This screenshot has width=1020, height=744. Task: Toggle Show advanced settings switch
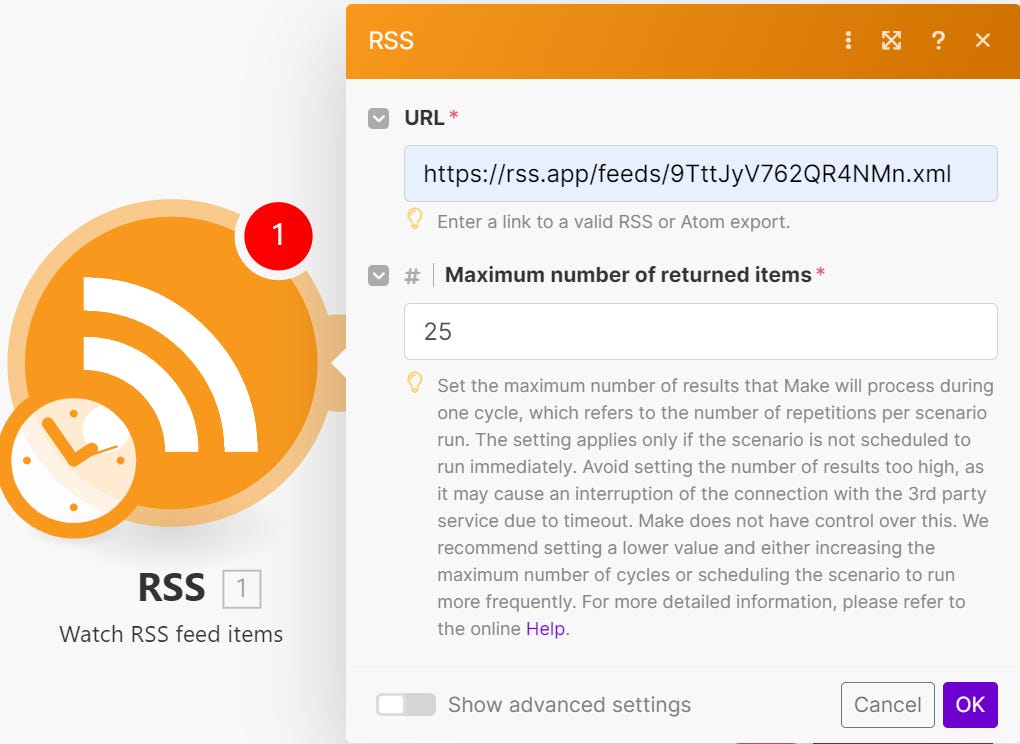click(x=406, y=704)
